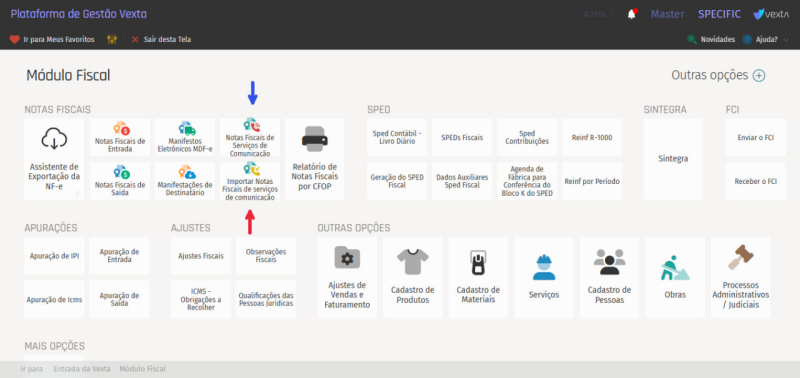This screenshot has height=378, width=800.
Task: Click Master in the header
Action: coord(667,14)
